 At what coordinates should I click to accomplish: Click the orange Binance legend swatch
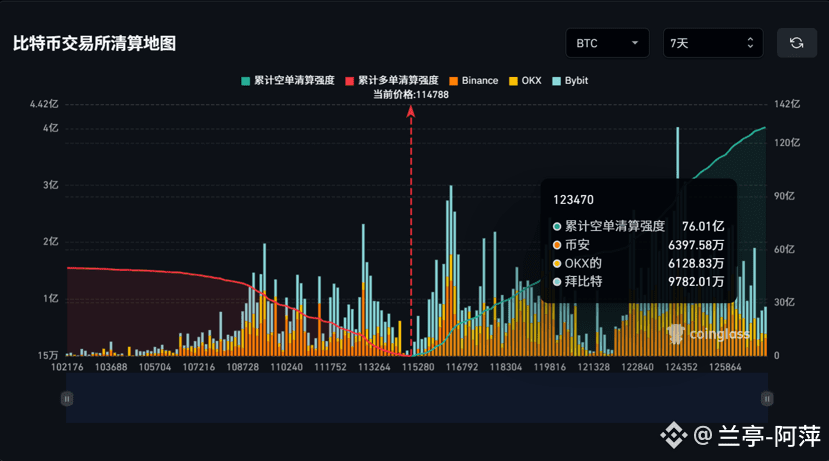[453, 81]
